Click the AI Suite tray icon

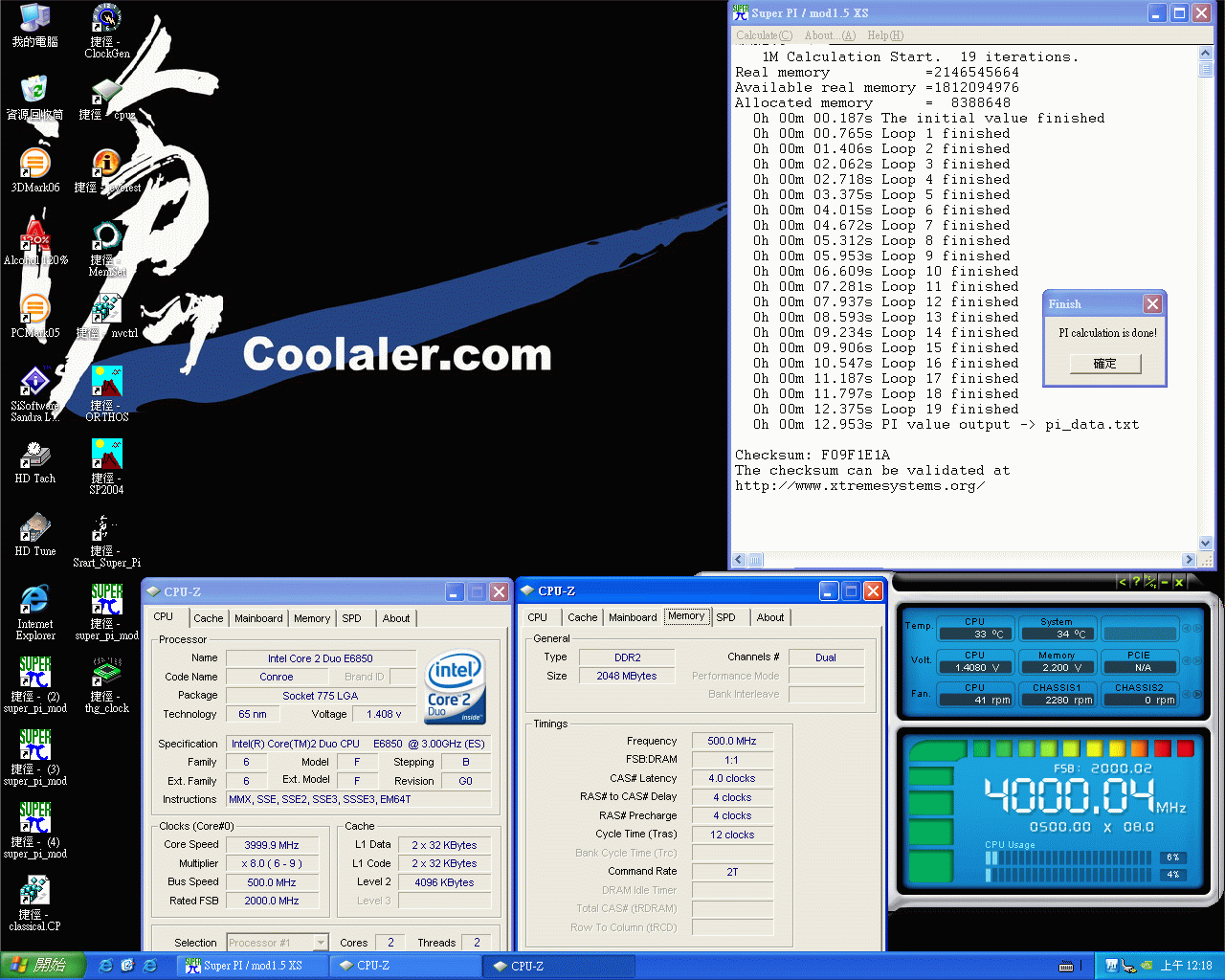(x=1111, y=966)
